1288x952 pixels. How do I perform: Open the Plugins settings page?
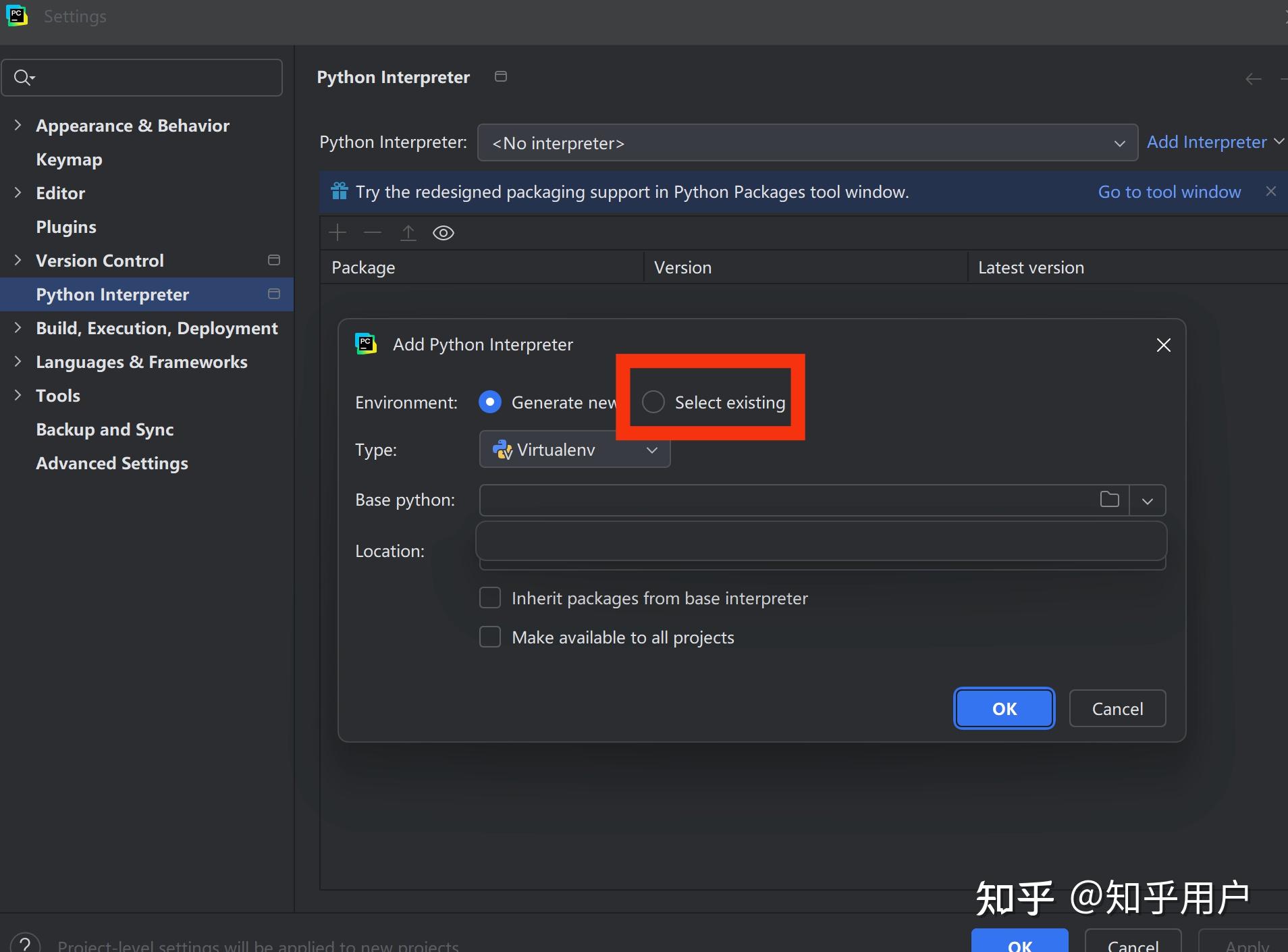(x=66, y=227)
